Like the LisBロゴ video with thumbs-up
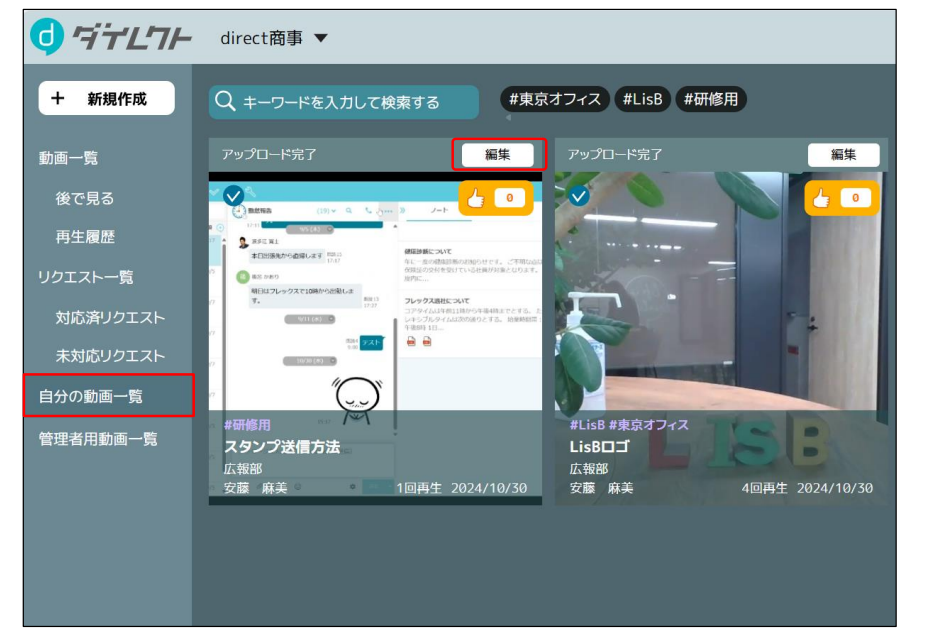The height and width of the screenshot is (641, 931). 822,198
